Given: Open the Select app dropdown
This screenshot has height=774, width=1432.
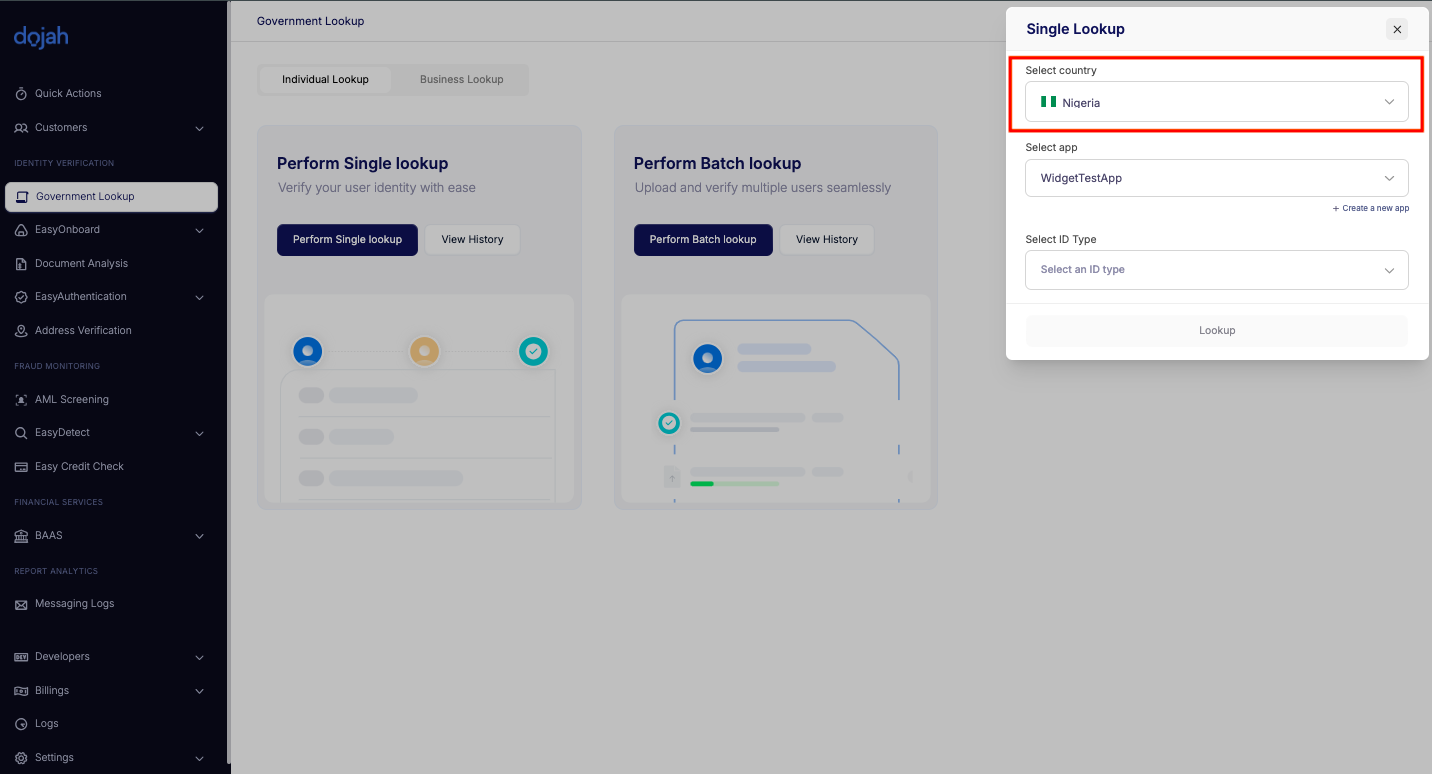Looking at the screenshot, I should coord(1216,178).
